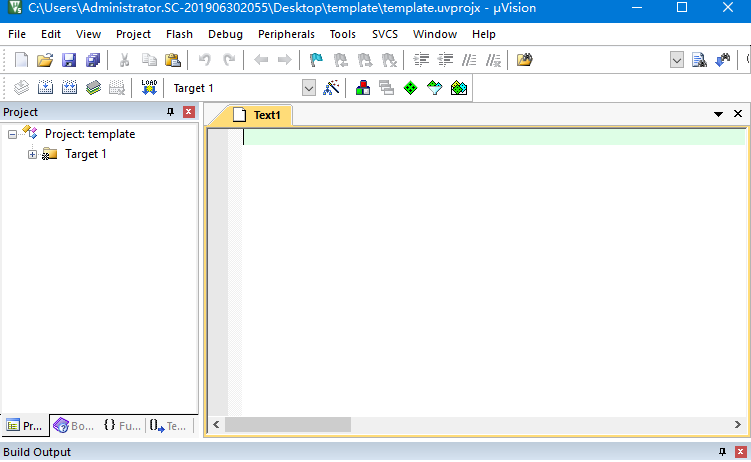Open Options for Target magic wand
Image resolution: width=751 pixels, height=462 pixels.
[331, 88]
